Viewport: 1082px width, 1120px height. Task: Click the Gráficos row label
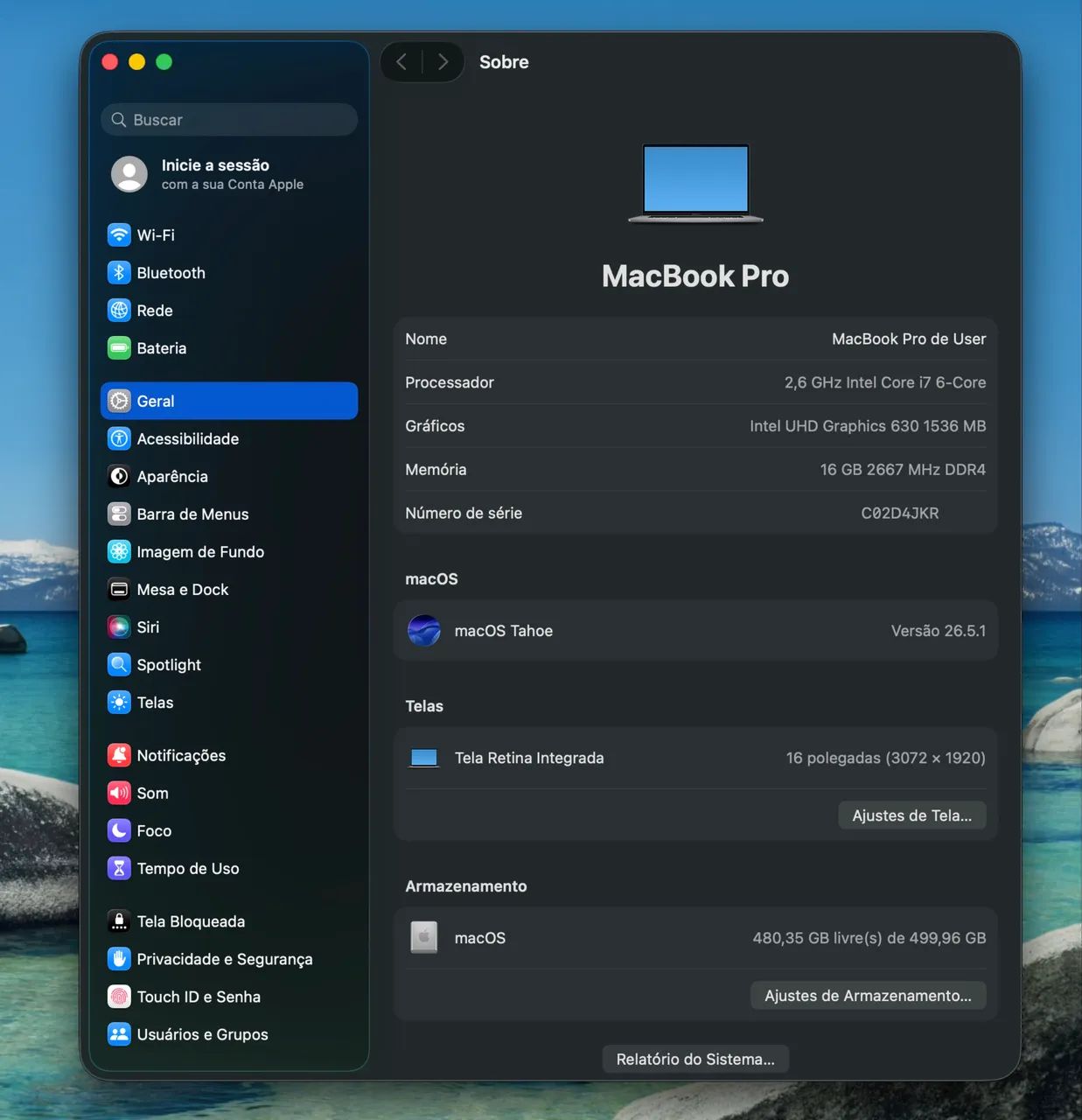coord(435,426)
